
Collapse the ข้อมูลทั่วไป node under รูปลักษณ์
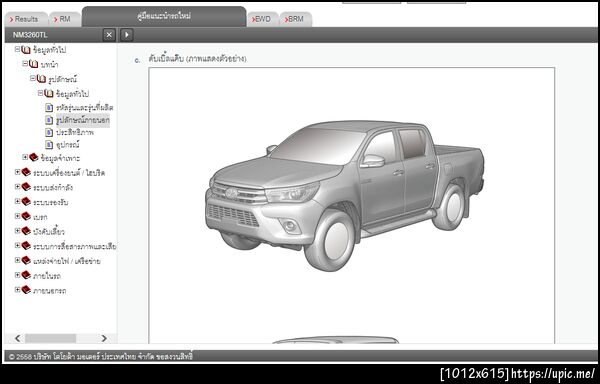pos(40,93)
